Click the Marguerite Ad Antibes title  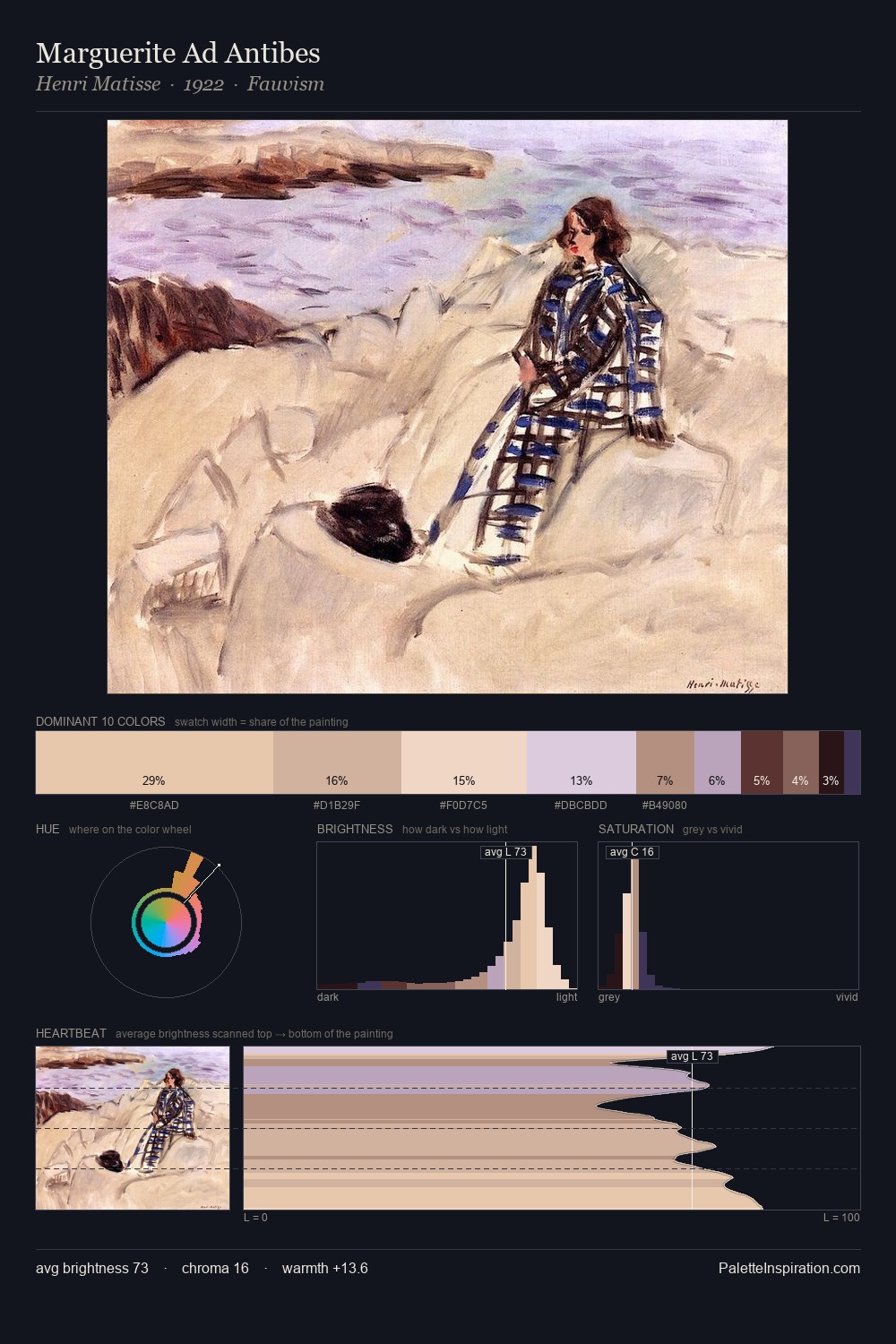[x=177, y=54]
